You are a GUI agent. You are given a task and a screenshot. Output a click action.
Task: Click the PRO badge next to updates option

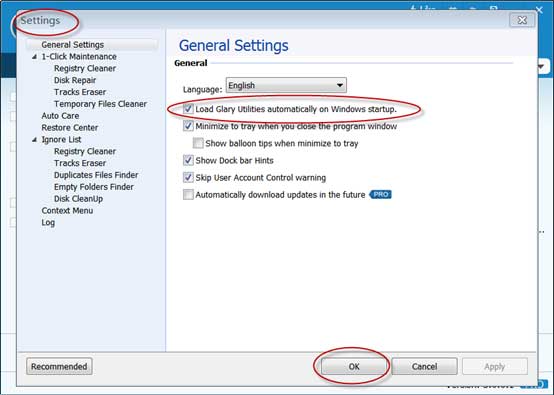(381, 194)
